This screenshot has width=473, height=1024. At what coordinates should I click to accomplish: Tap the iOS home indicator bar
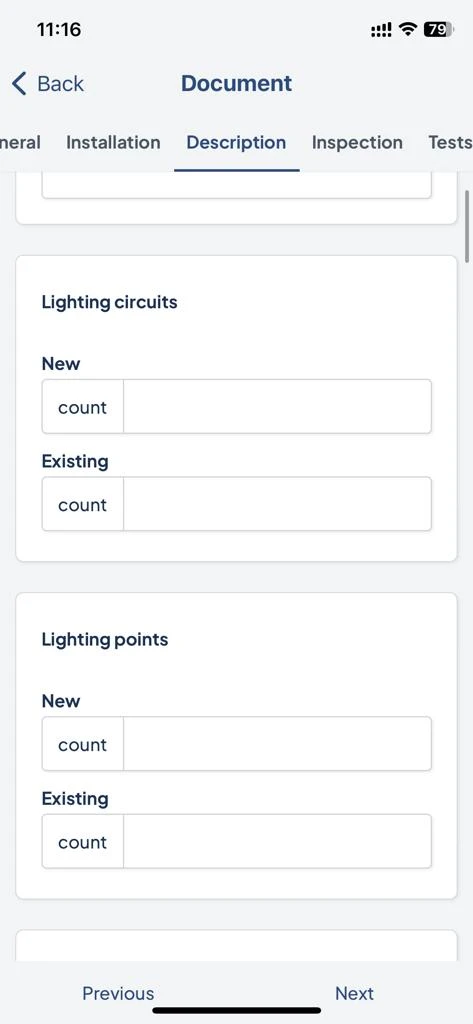236,1010
